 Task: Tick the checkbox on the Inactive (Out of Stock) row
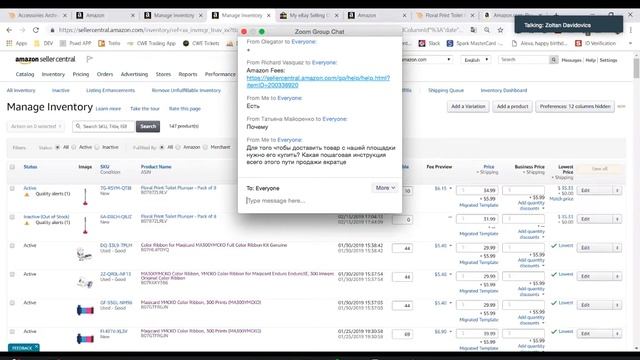[x=12, y=217]
